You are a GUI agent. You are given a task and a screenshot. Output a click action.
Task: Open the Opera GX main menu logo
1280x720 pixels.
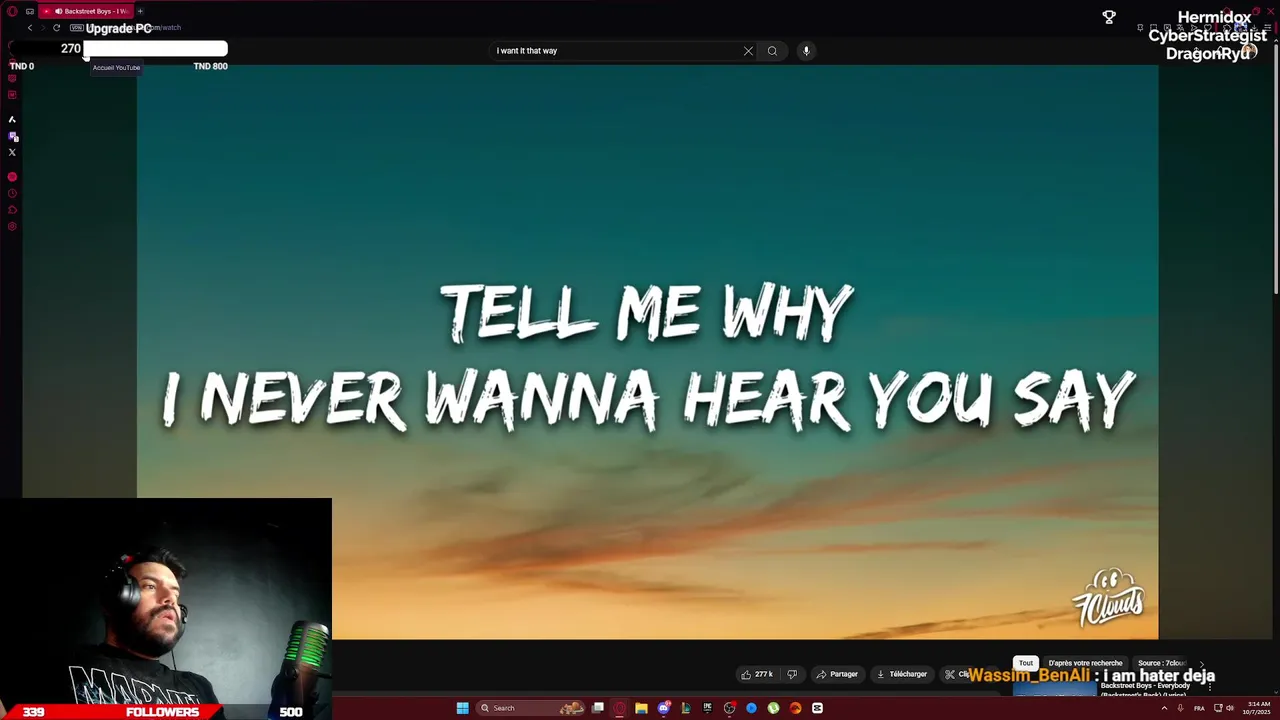pyautogui.click(x=12, y=11)
